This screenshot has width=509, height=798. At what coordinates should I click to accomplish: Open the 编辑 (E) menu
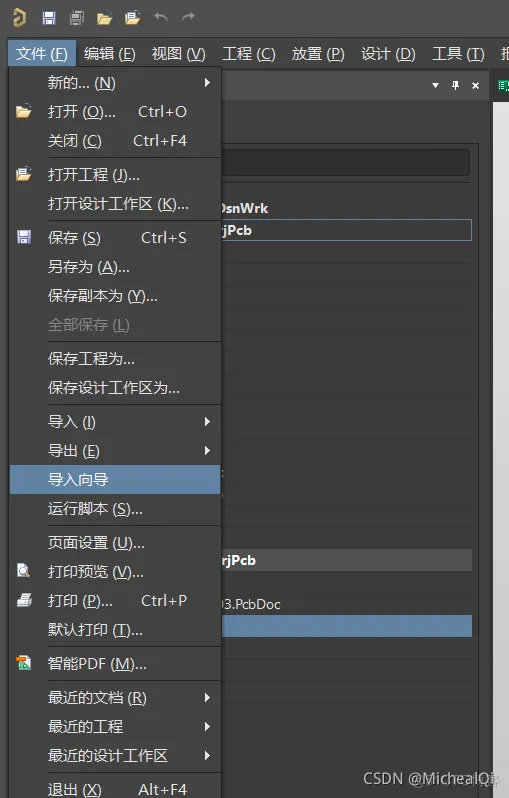(x=109, y=53)
